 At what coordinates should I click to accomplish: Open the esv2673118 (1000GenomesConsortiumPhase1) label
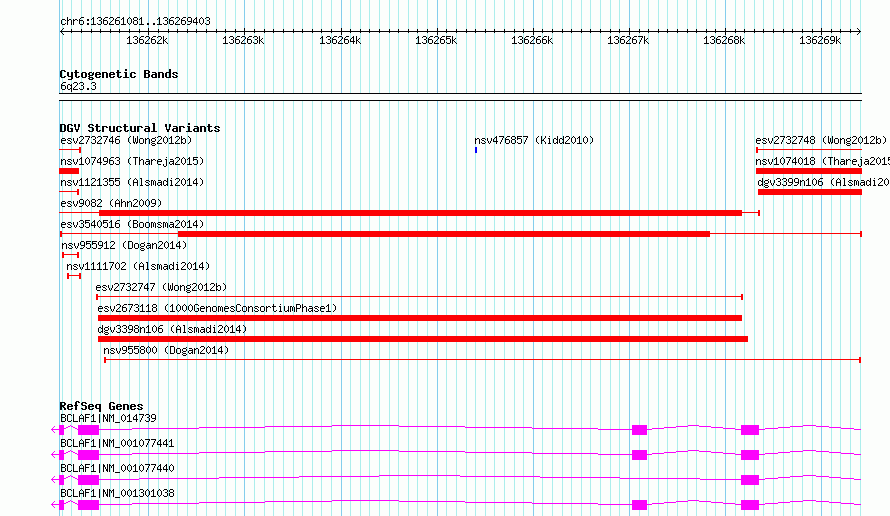point(217,308)
